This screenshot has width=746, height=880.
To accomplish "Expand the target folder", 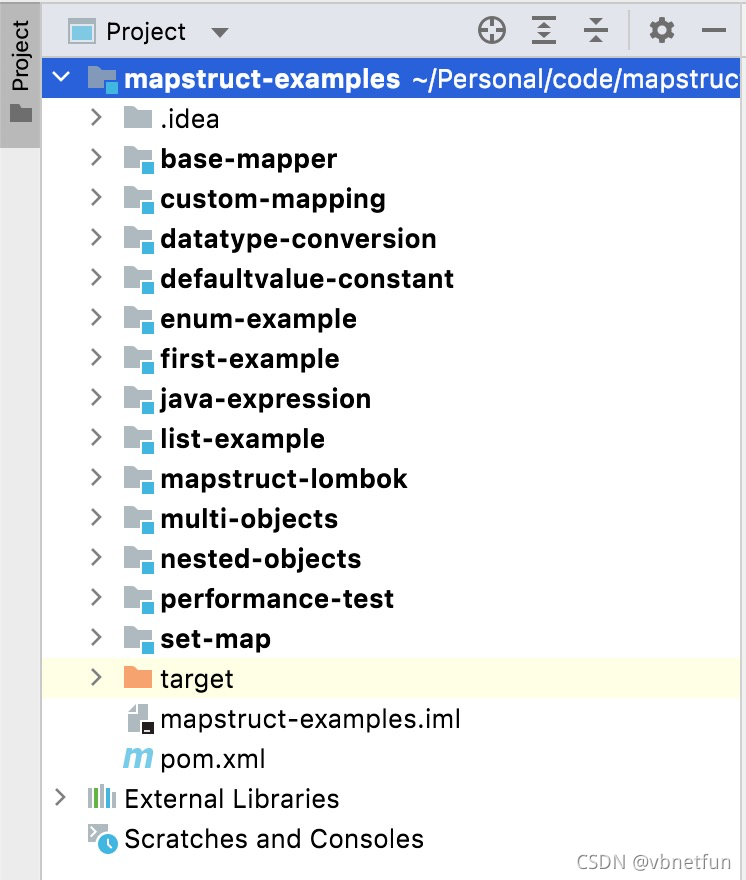I will click(95, 678).
